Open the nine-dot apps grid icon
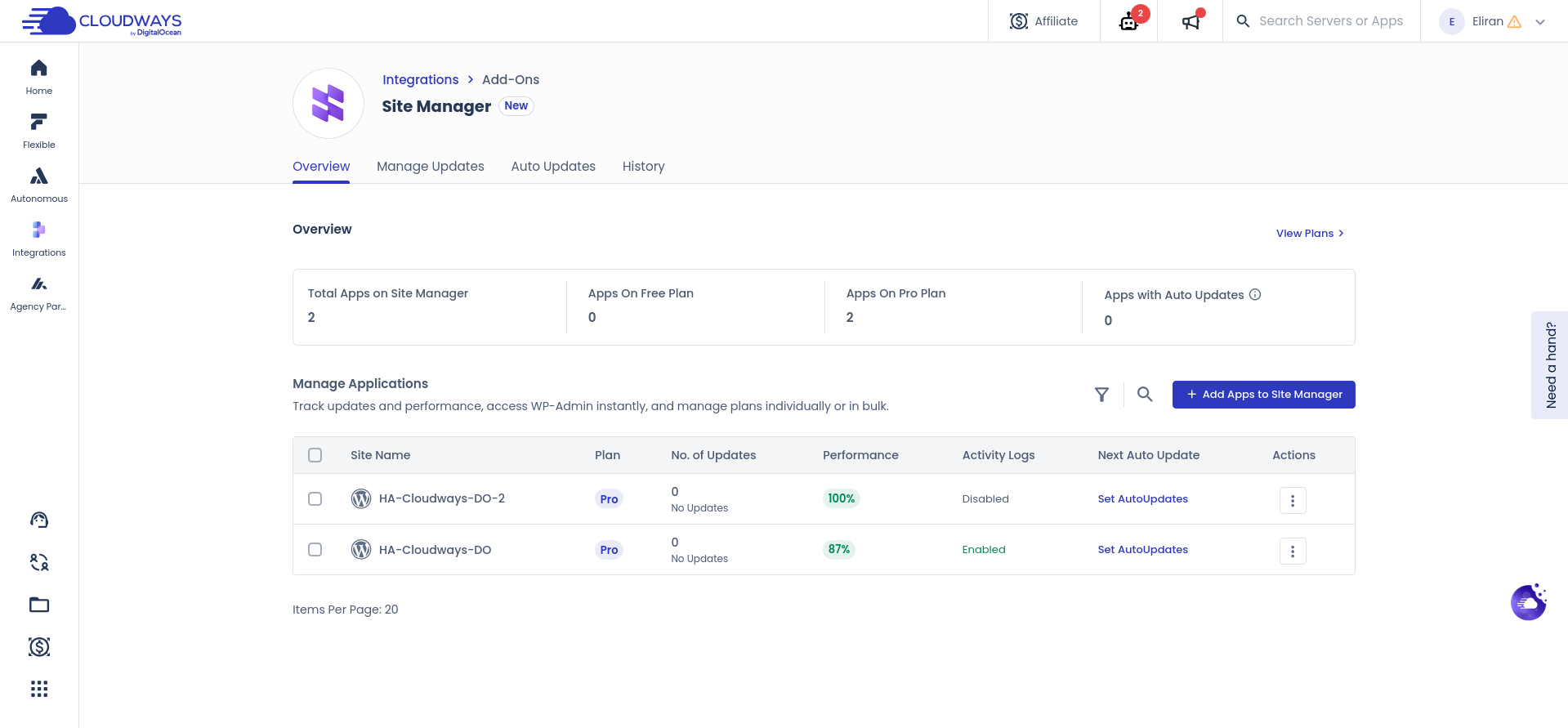This screenshot has width=1568, height=728. (39, 689)
